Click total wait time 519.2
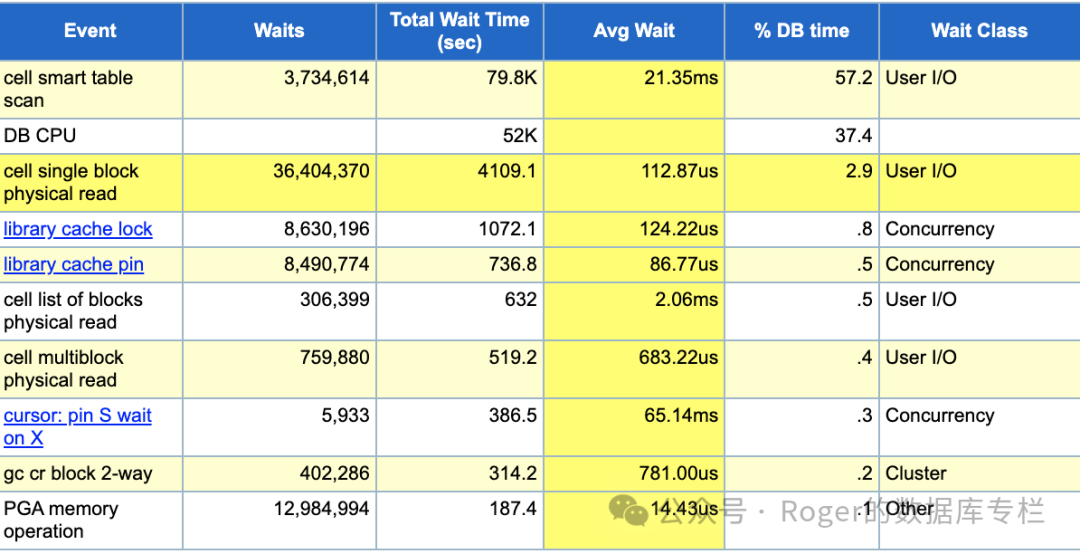 pos(512,358)
